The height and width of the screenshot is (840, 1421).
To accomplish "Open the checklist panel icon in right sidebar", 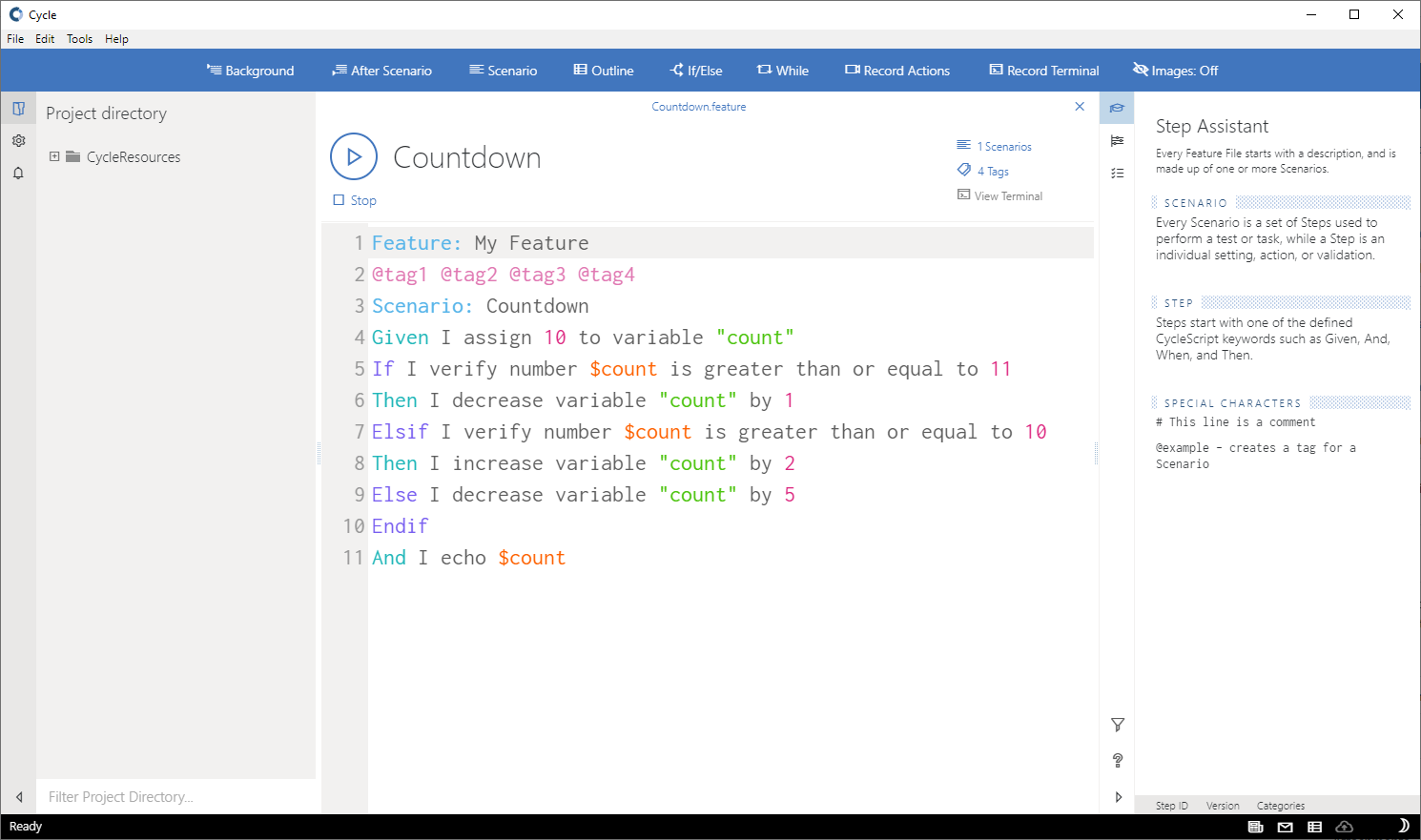I will [x=1117, y=173].
